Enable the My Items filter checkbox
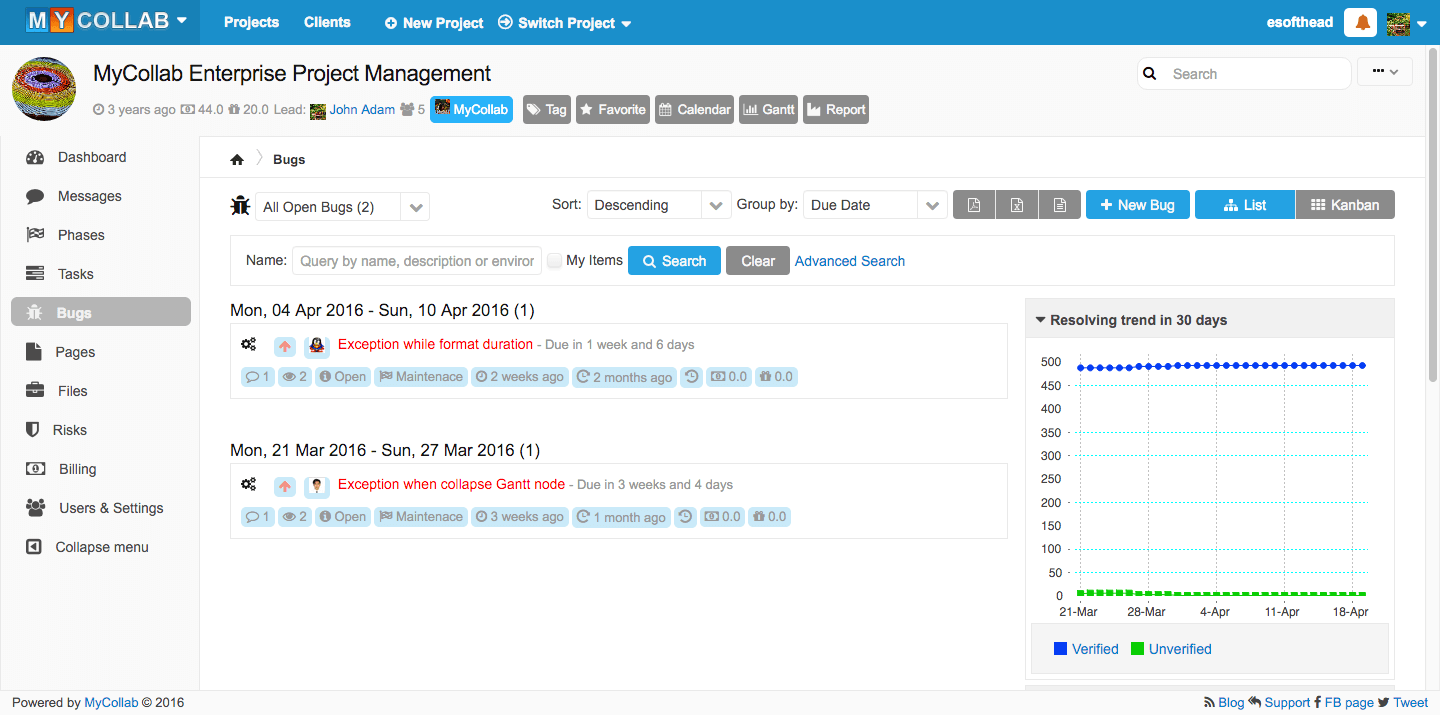1440x715 pixels. coord(555,260)
